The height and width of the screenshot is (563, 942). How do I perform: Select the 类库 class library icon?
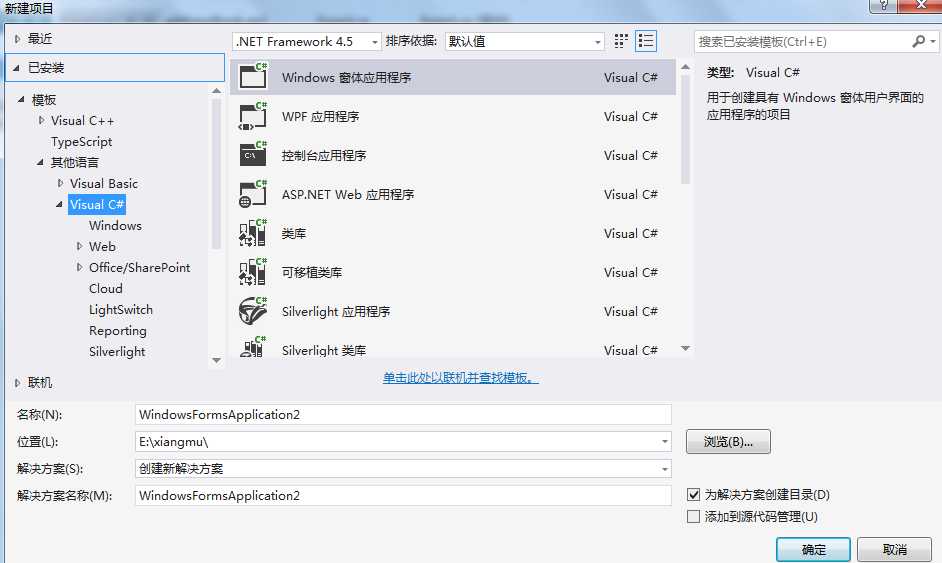(x=253, y=233)
